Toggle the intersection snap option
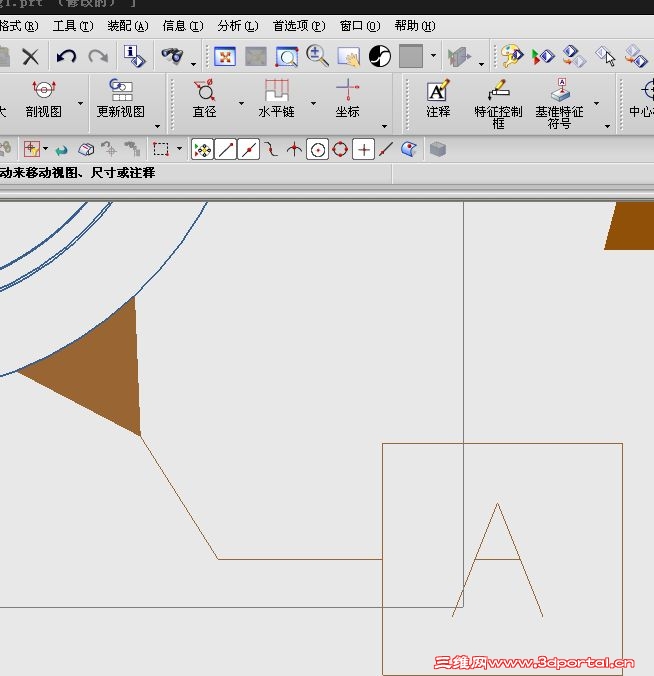The height and width of the screenshot is (676, 654). [x=294, y=150]
